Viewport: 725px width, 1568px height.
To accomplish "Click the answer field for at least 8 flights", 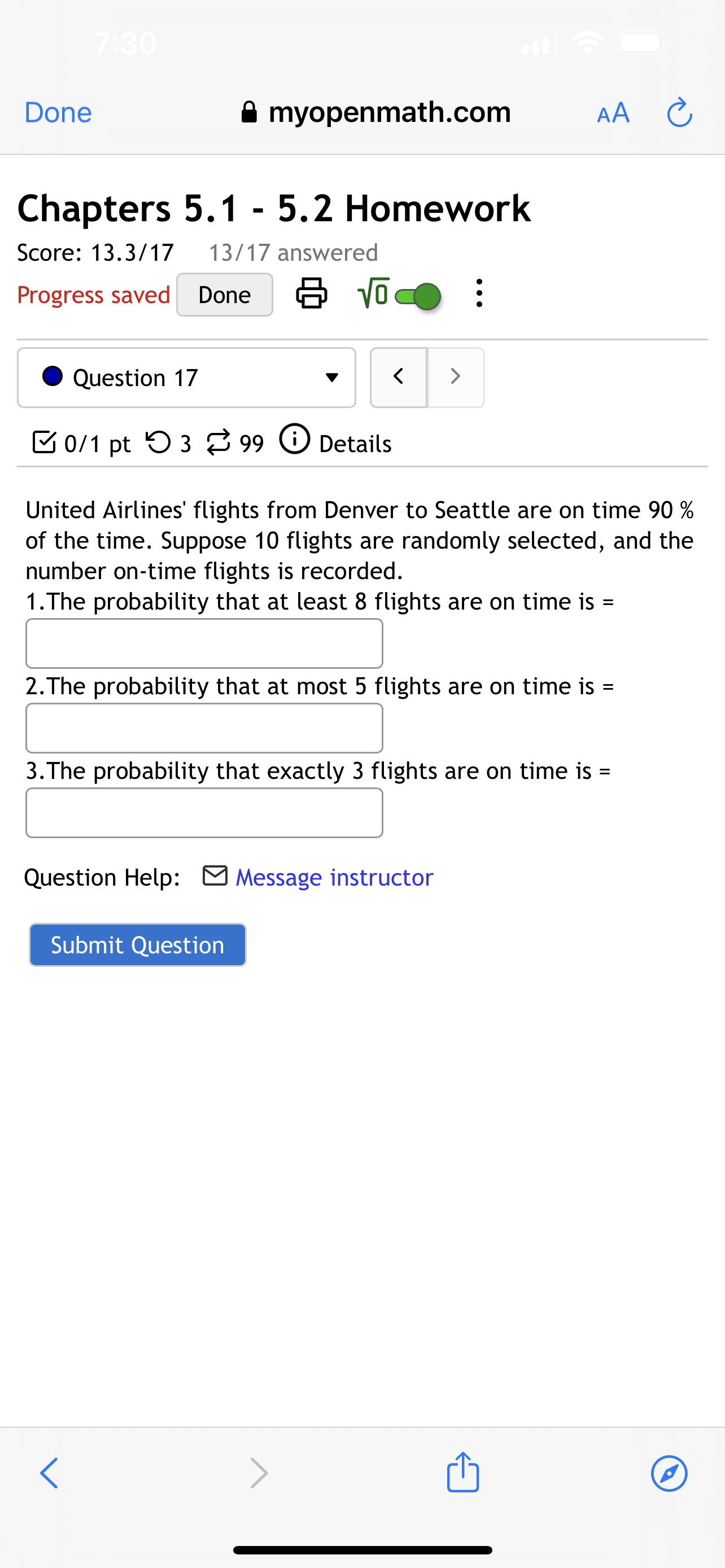I will click(x=204, y=643).
